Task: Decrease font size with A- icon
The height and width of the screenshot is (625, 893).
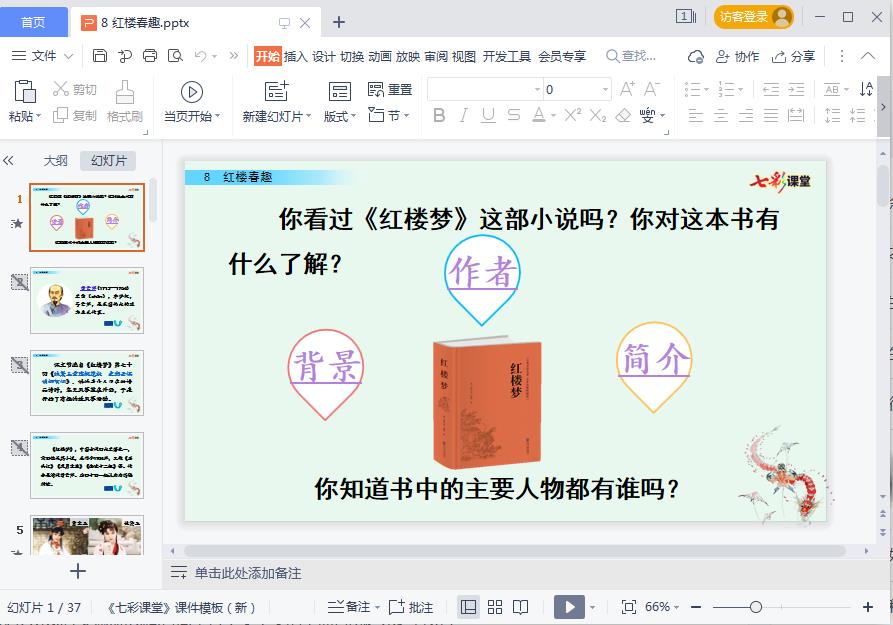Action: pyautogui.click(x=652, y=89)
